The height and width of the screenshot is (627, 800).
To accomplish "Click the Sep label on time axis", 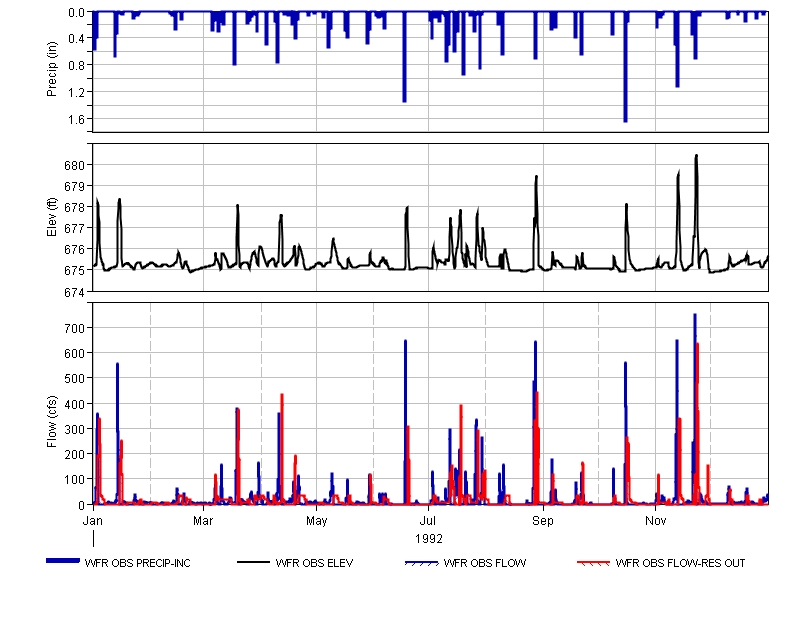I will [542, 521].
